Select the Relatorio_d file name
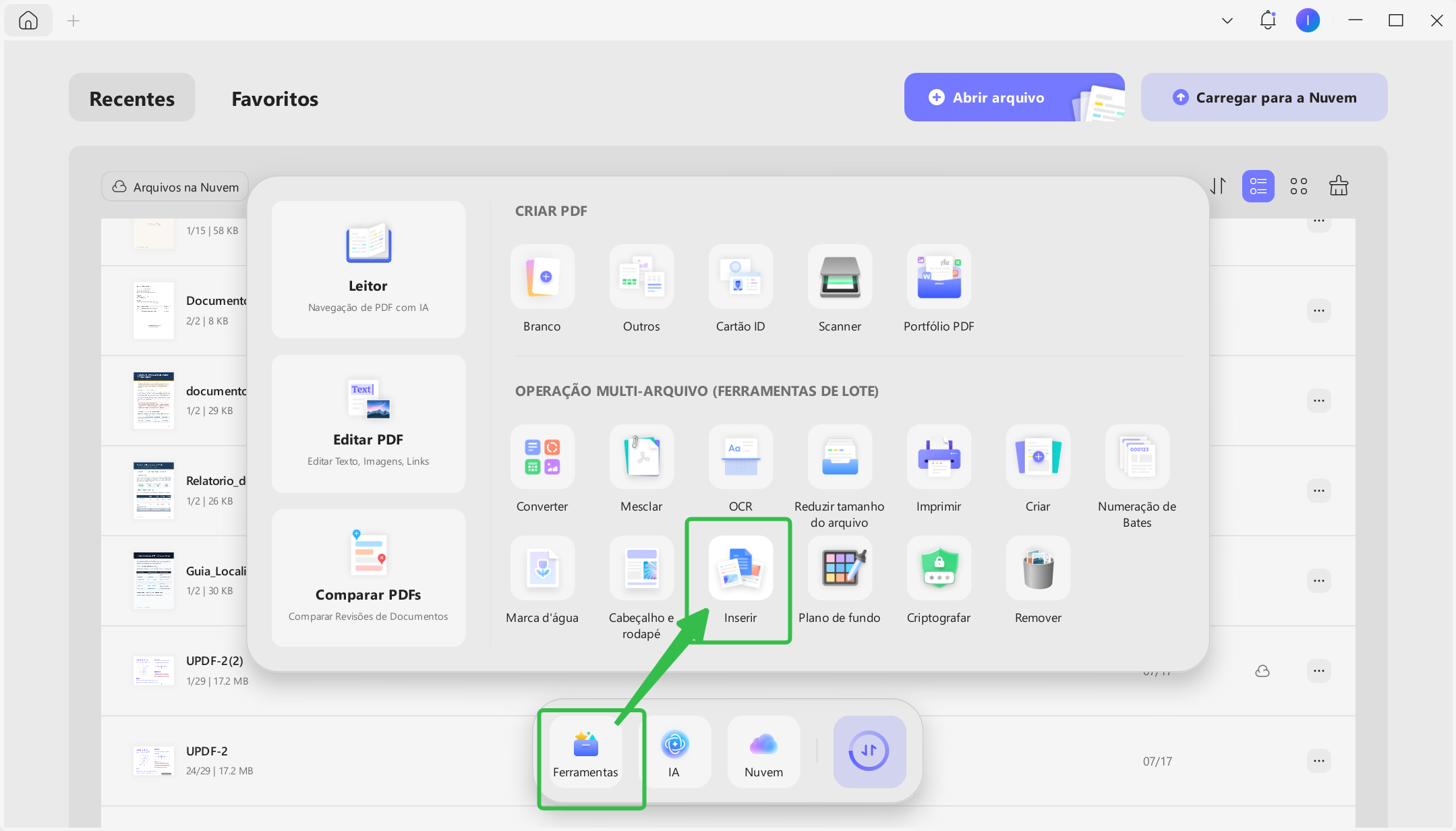1456x831 pixels. [x=216, y=481]
